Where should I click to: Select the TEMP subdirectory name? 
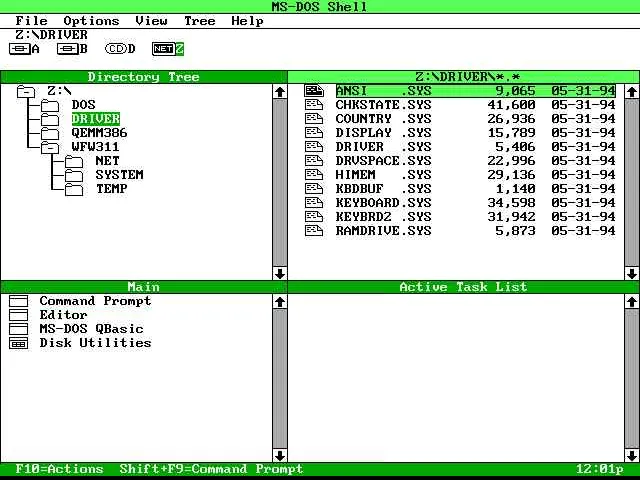(x=111, y=189)
